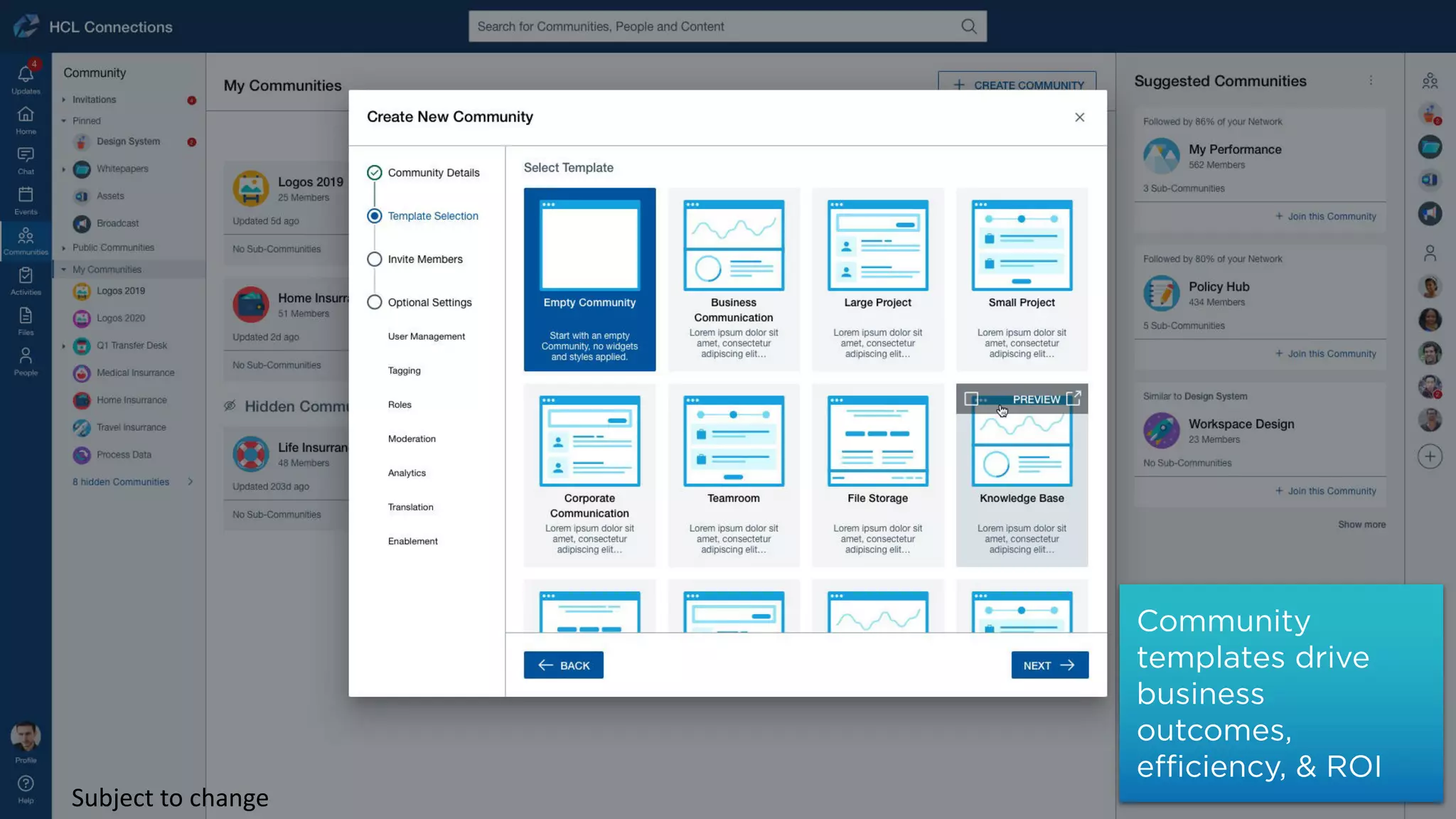This screenshot has height=819, width=1456.
Task: Click CREATE COMMUNITY button
Action: point(1017,82)
